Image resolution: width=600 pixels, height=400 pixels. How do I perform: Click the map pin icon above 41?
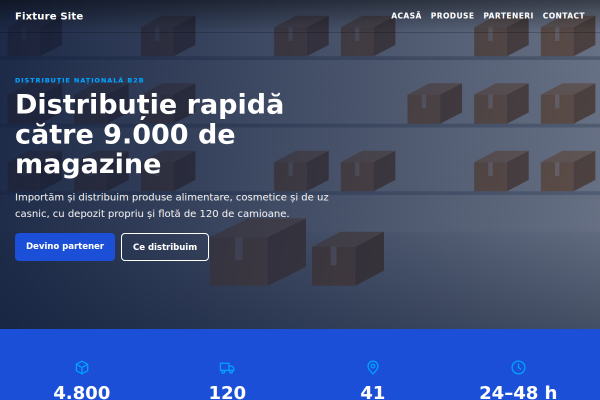pyautogui.click(x=373, y=367)
